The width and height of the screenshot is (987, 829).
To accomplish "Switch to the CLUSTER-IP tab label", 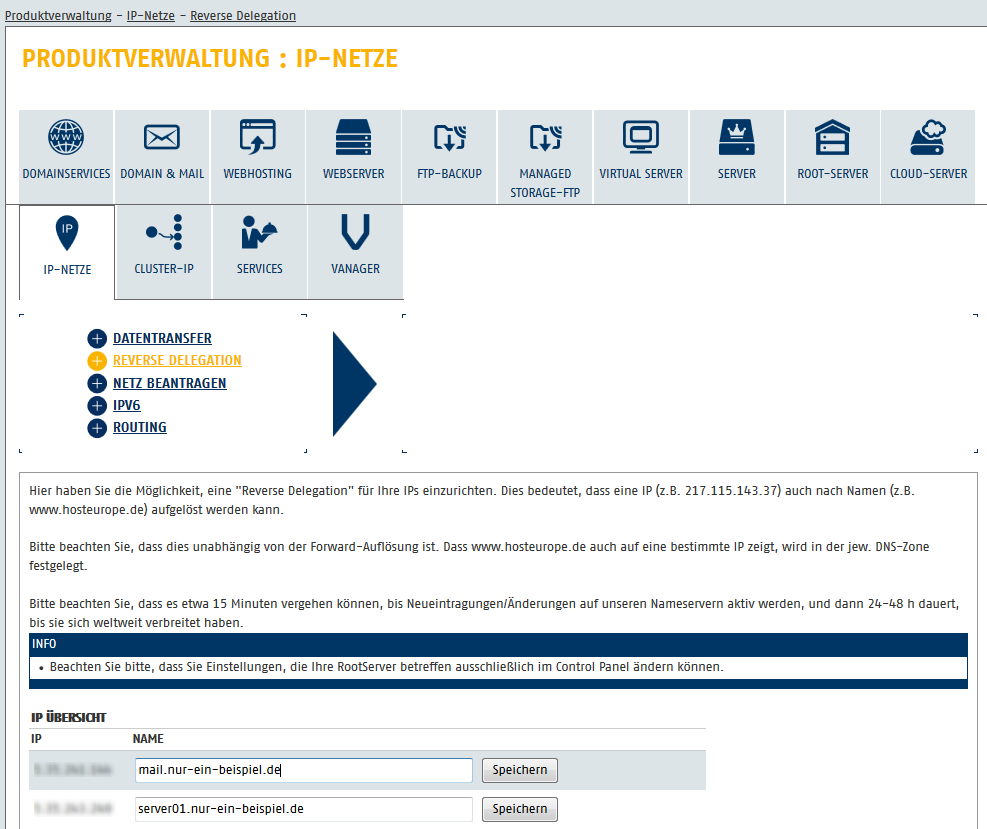I will 164,269.
